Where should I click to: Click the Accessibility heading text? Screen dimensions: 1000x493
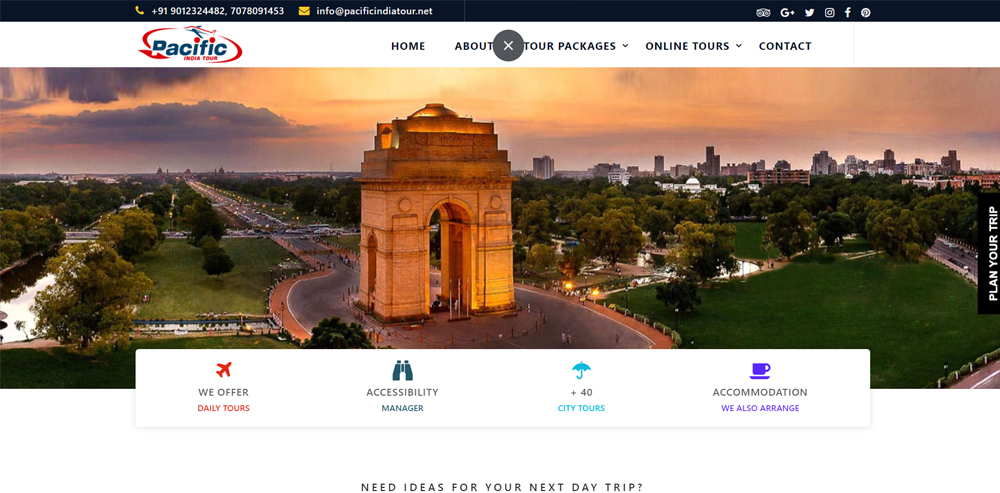pos(402,392)
